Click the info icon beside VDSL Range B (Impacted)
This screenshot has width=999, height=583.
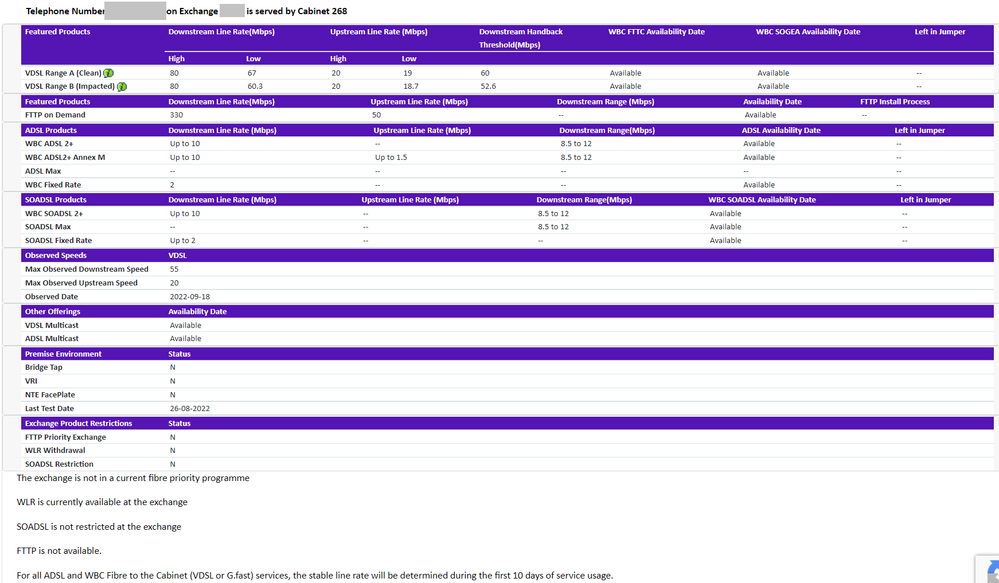point(122,87)
